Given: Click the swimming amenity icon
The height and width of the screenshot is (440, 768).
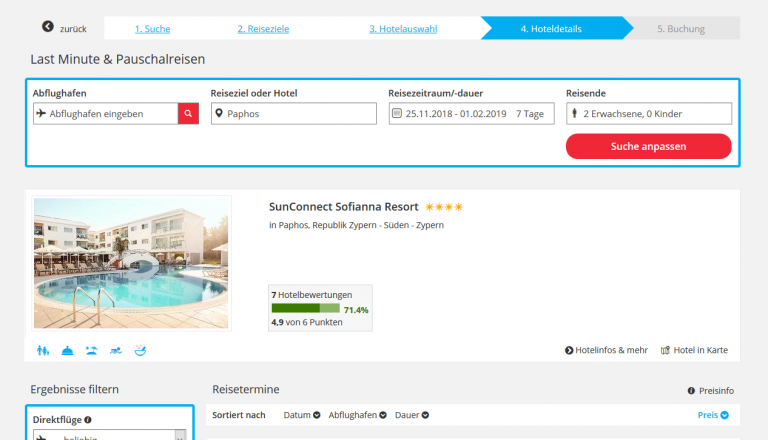Looking at the screenshot, I should [116, 350].
